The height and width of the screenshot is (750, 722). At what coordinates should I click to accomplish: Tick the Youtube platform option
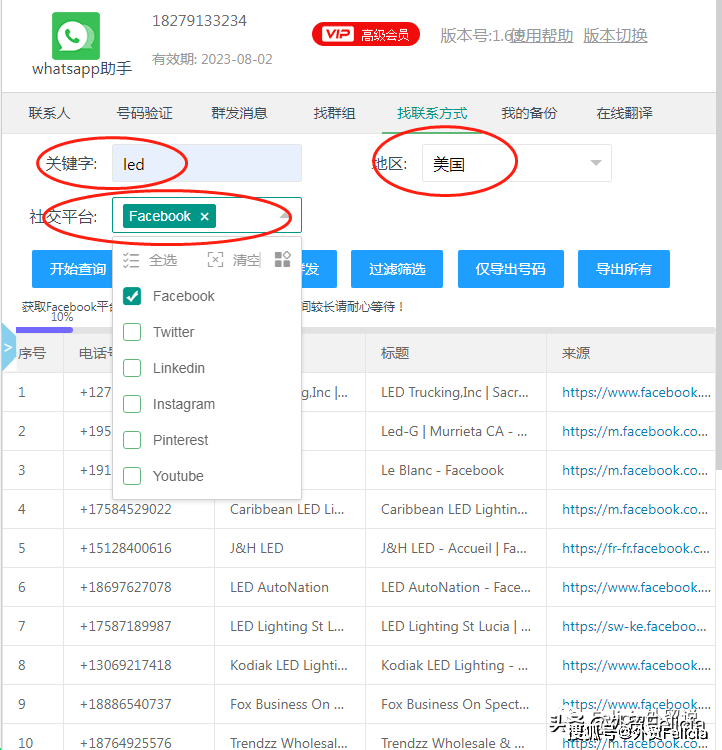pyautogui.click(x=132, y=476)
